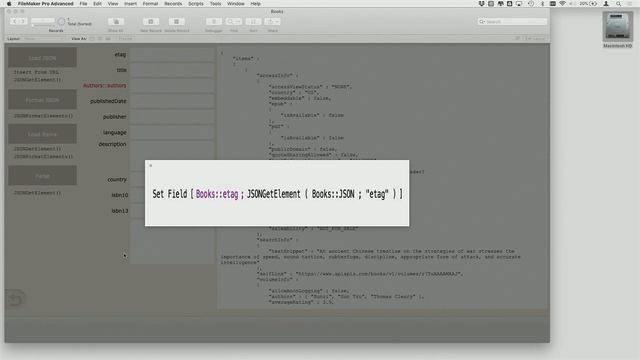
Task: Open the Format menu
Action: point(150,4)
